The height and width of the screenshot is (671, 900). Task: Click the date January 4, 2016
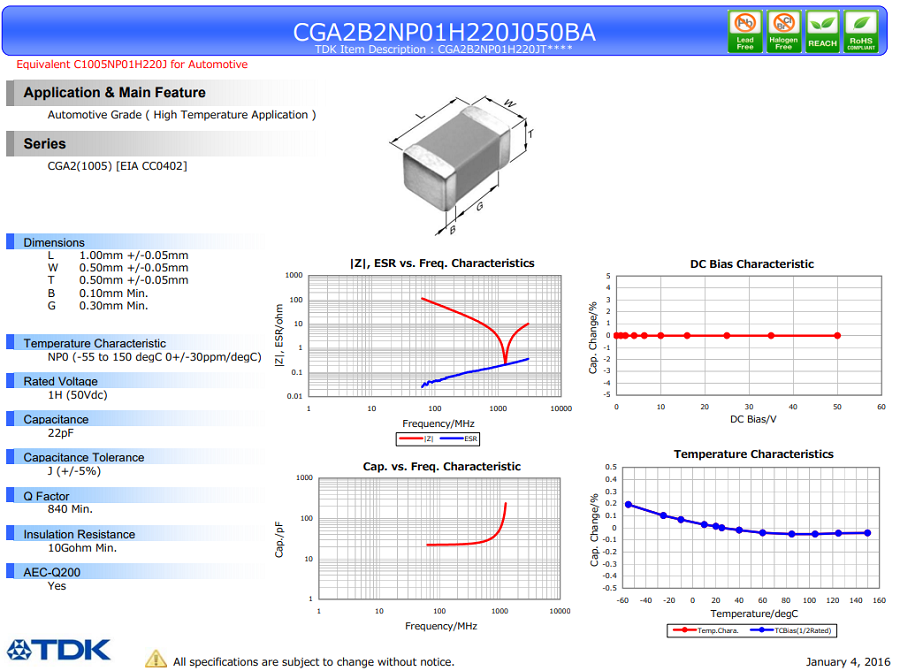pyautogui.click(x=848, y=662)
